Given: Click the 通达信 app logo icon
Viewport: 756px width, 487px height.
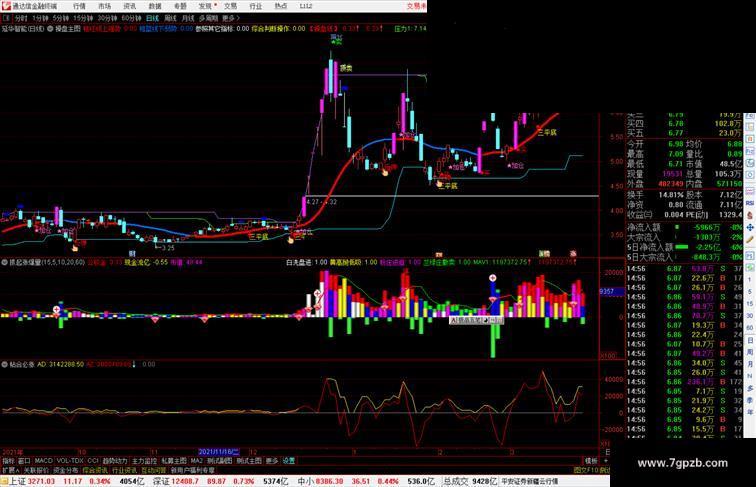Looking at the screenshot, I should coord(6,6).
